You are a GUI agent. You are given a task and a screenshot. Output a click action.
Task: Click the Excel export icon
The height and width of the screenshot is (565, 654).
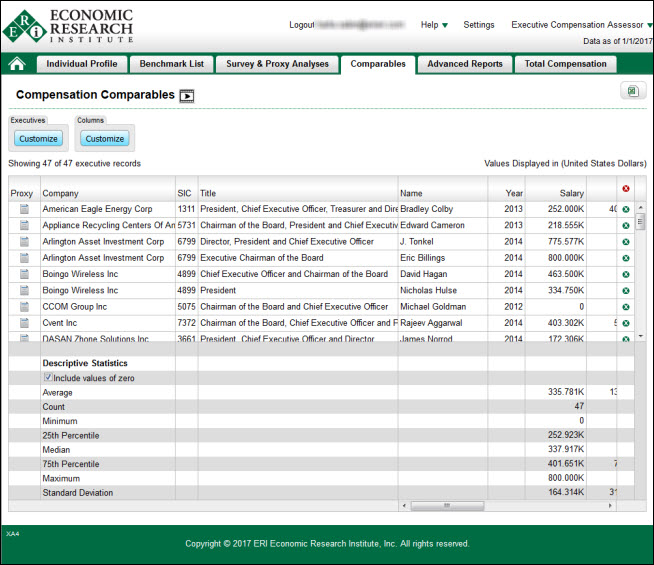coord(632,92)
